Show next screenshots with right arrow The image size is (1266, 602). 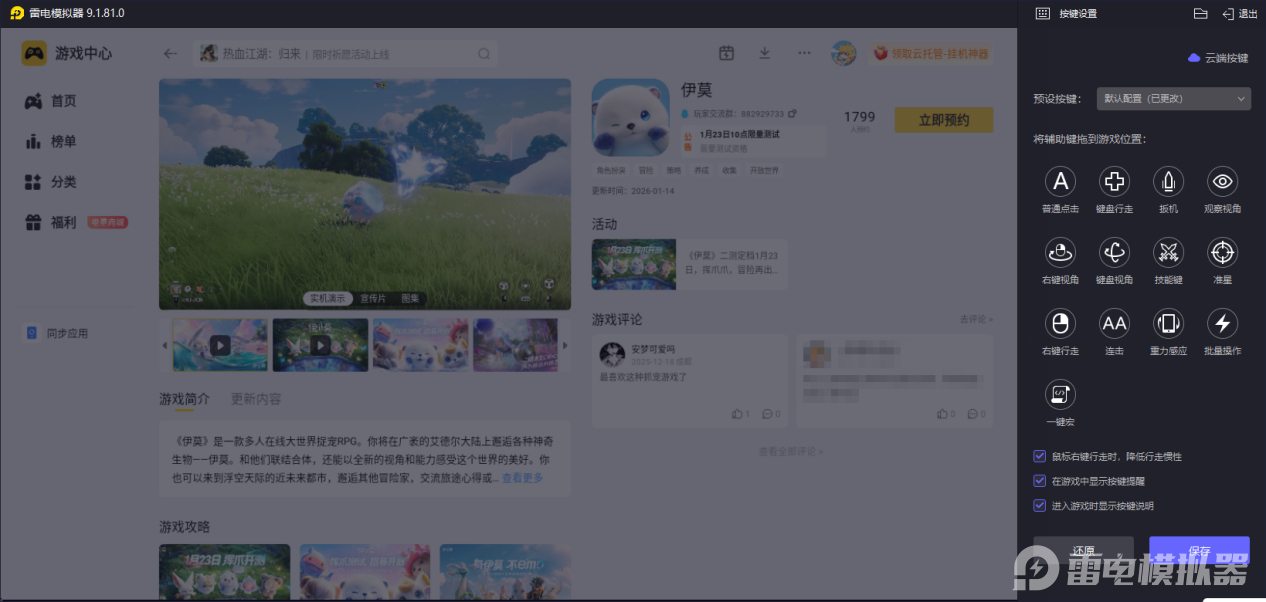pos(565,345)
